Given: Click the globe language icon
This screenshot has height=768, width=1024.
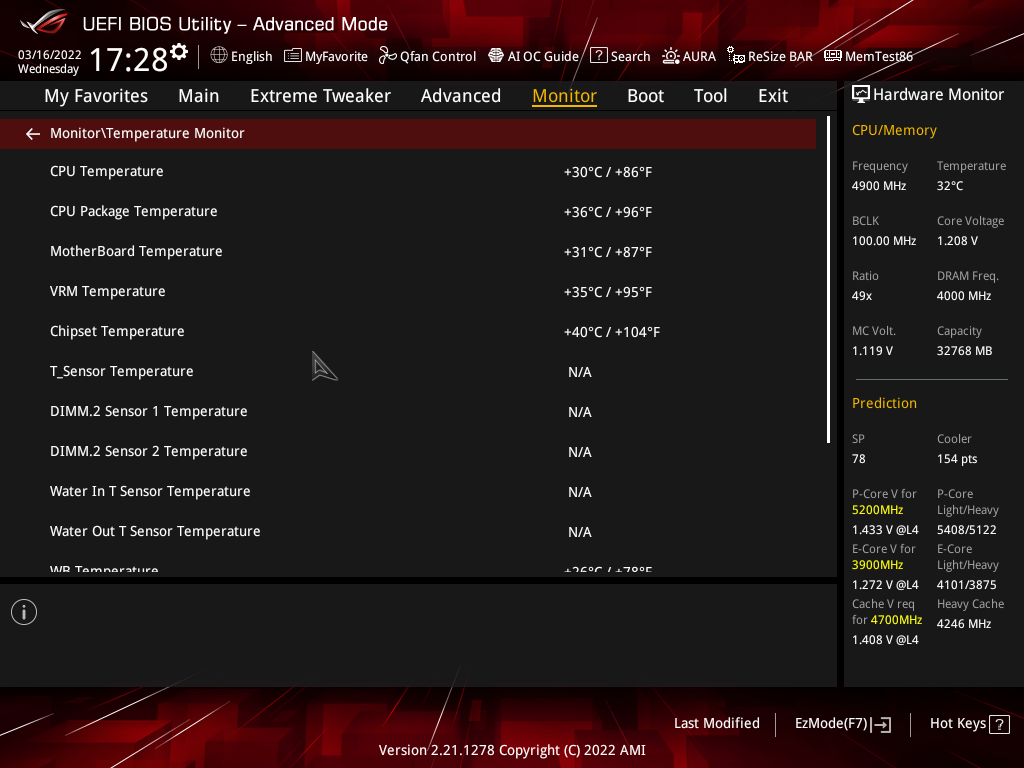Looking at the screenshot, I should [x=219, y=56].
